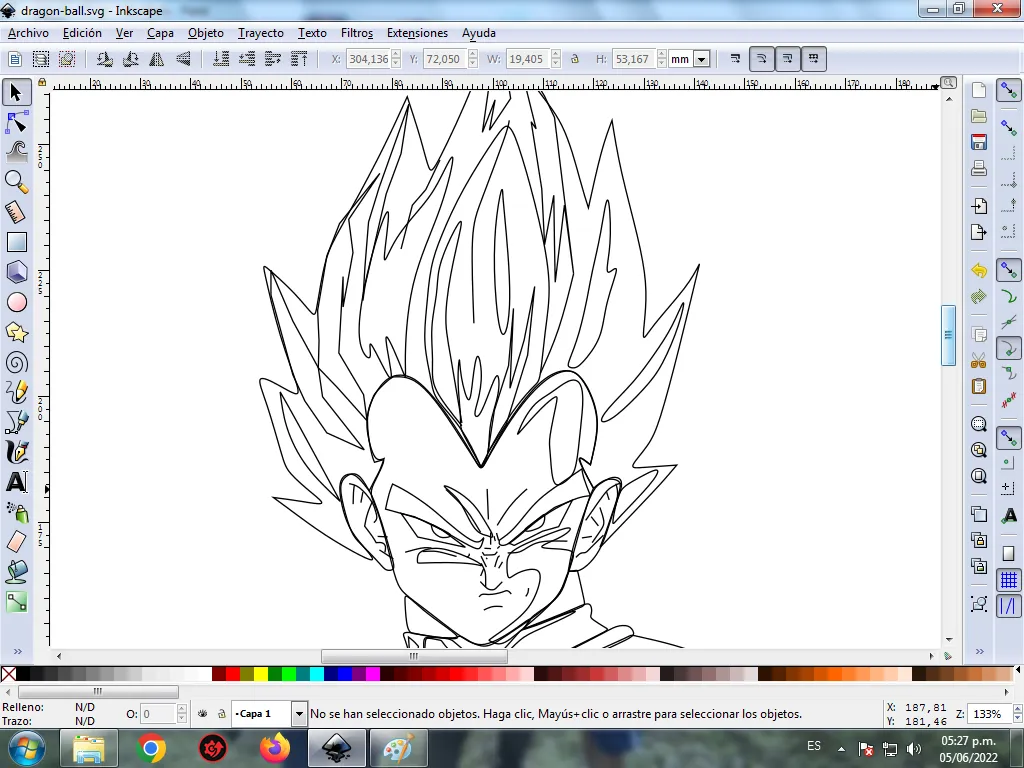Raise selection to top icon
The width and height of the screenshot is (1024, 768).
pos(299,59)
